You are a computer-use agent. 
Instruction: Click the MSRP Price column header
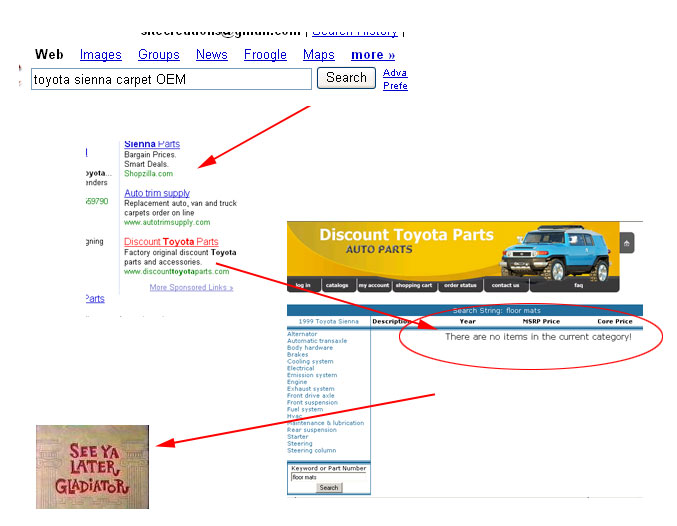[541, 322]
